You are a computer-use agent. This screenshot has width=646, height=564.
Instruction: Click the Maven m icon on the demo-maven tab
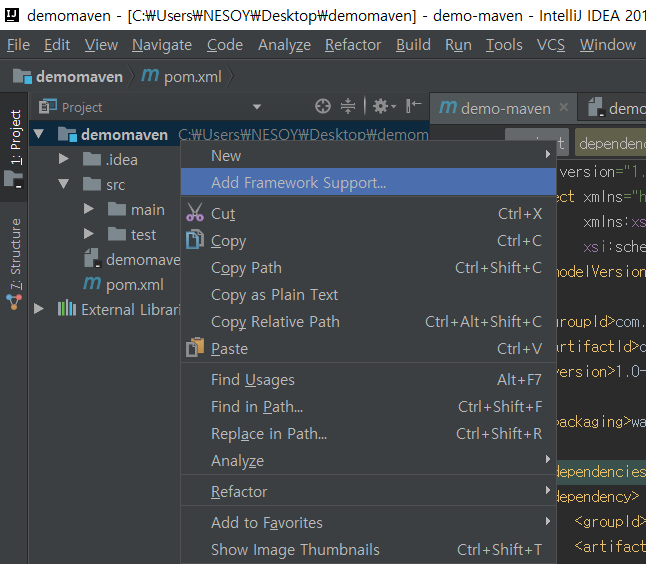(x=448, y=108)
